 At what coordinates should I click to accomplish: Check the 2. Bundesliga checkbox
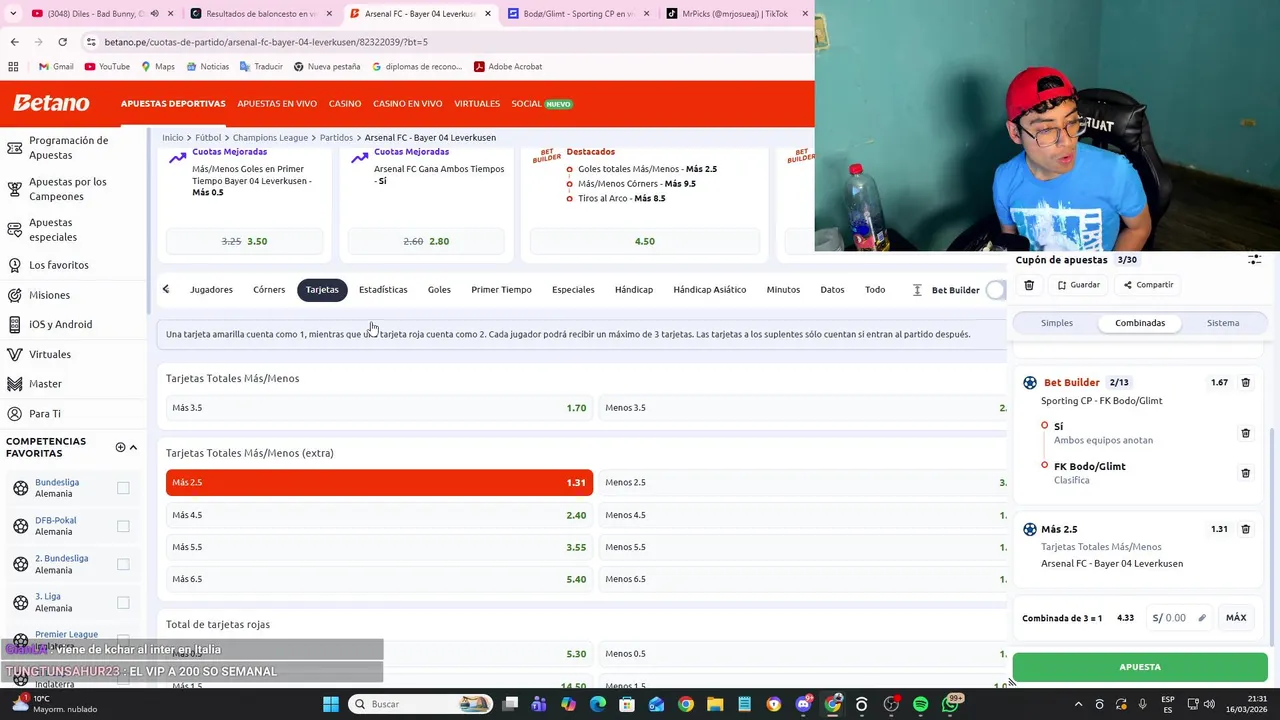pos(123,564)
